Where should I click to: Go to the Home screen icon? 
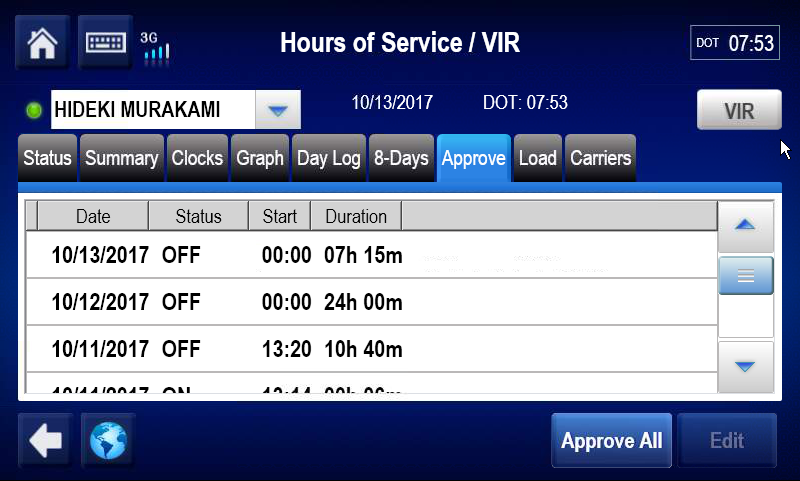click(x=42, y=43)
